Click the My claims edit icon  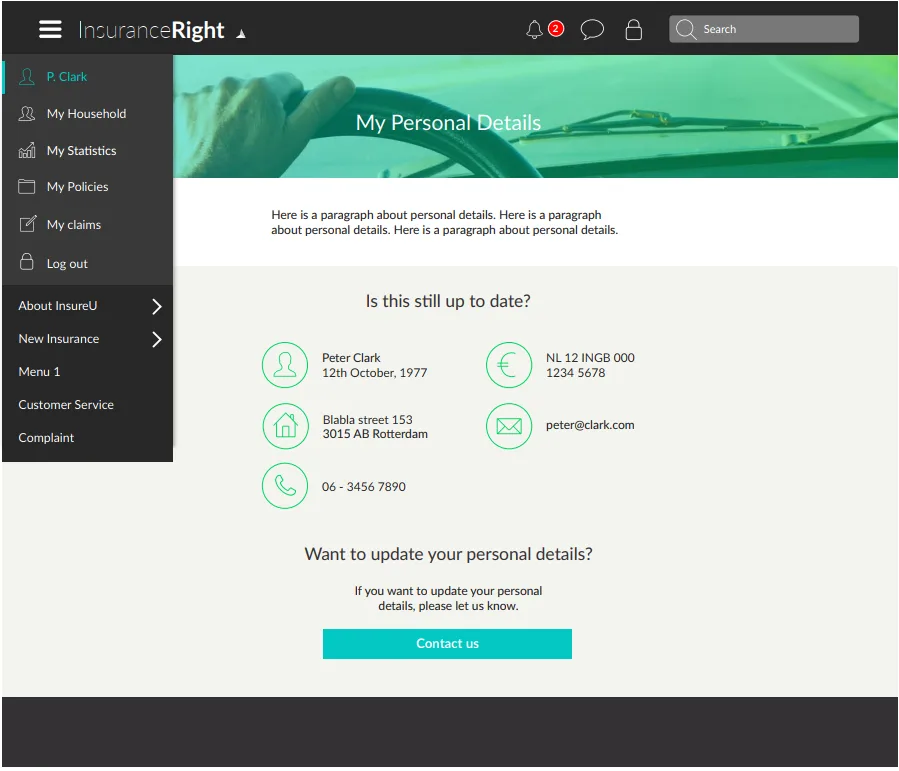[28, 224]
